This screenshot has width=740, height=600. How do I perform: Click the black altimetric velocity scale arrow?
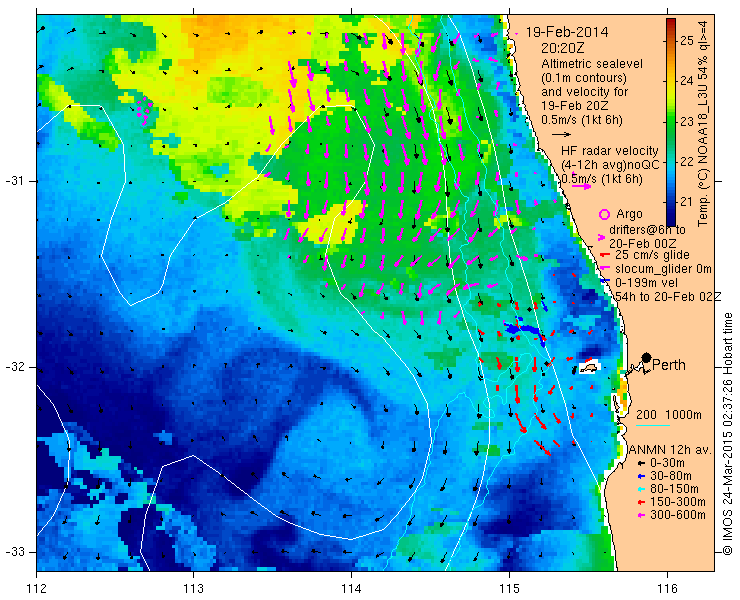tap(562, 134)
